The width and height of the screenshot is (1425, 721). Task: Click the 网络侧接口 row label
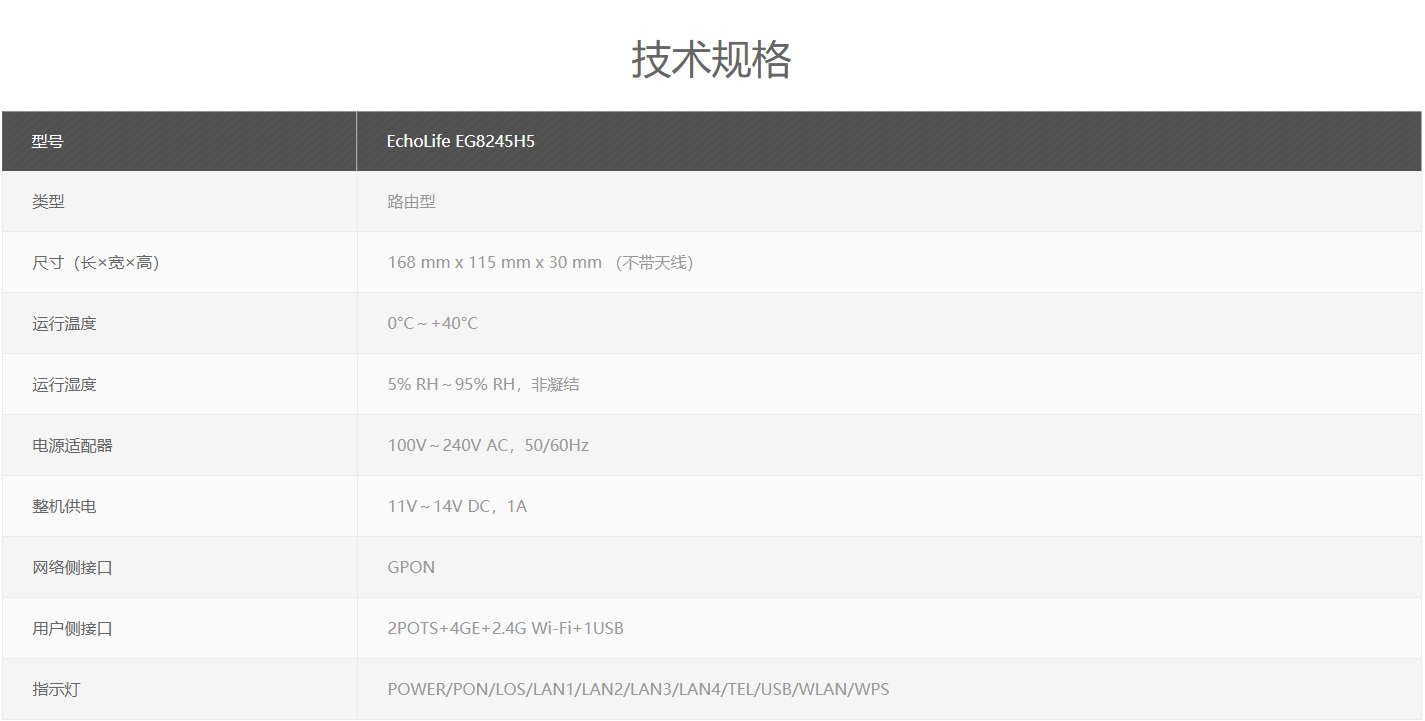(x=72, y=568)
